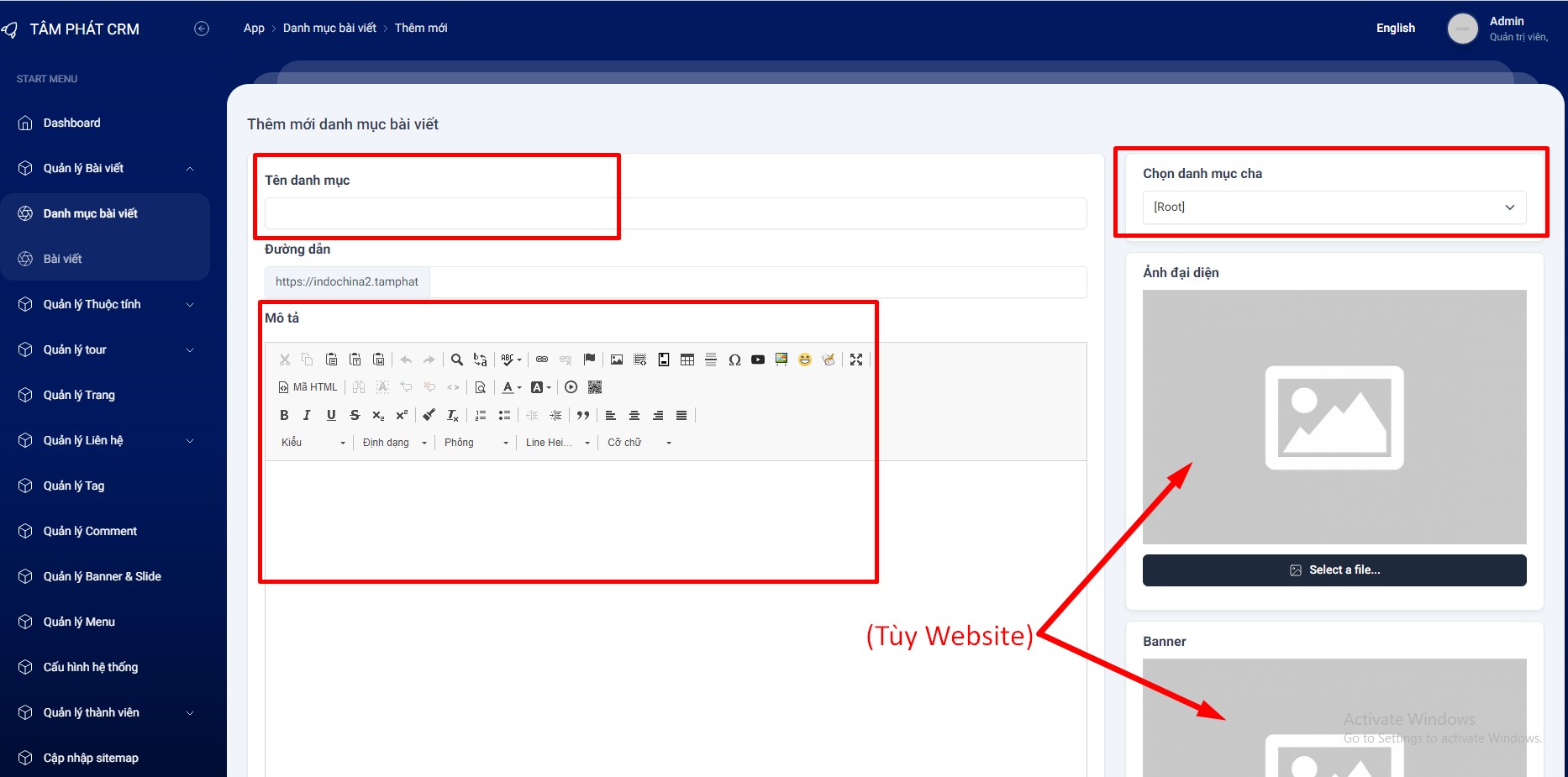
Task: Toggle Mã HTML source view
Action: pos(308,387)
